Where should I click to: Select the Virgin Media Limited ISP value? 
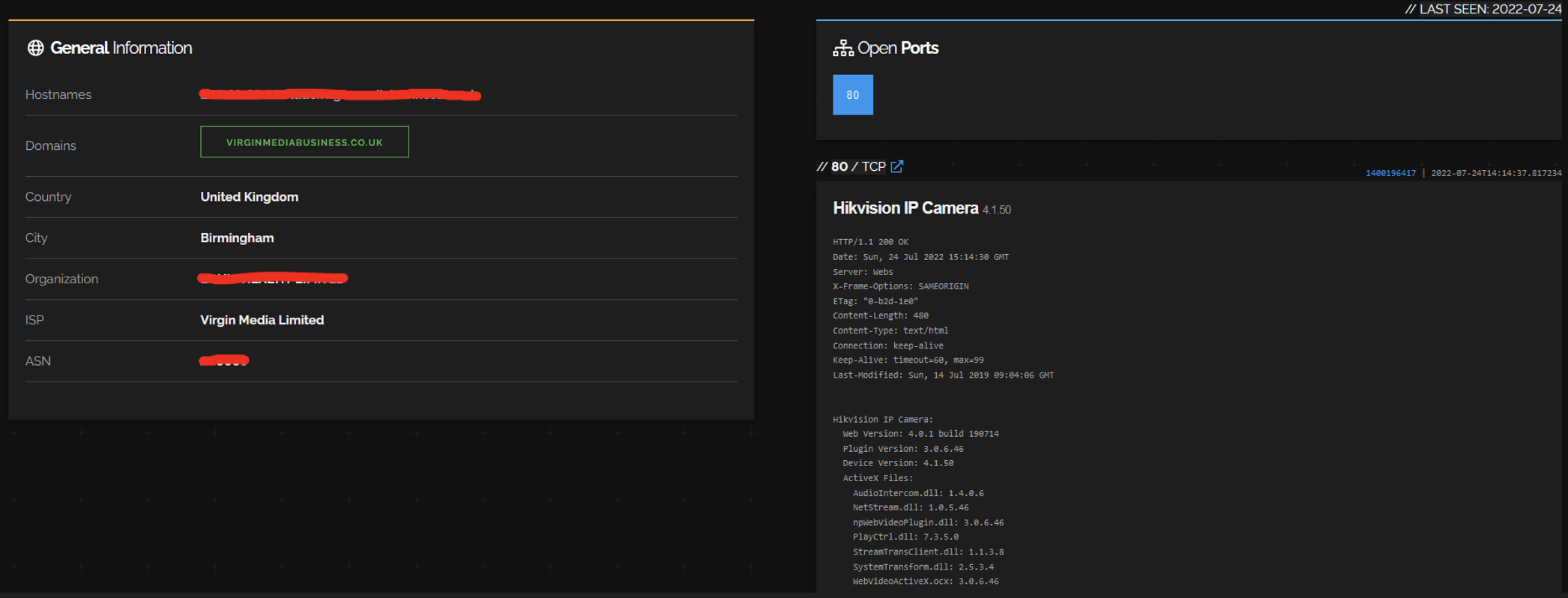click(262, 320)
